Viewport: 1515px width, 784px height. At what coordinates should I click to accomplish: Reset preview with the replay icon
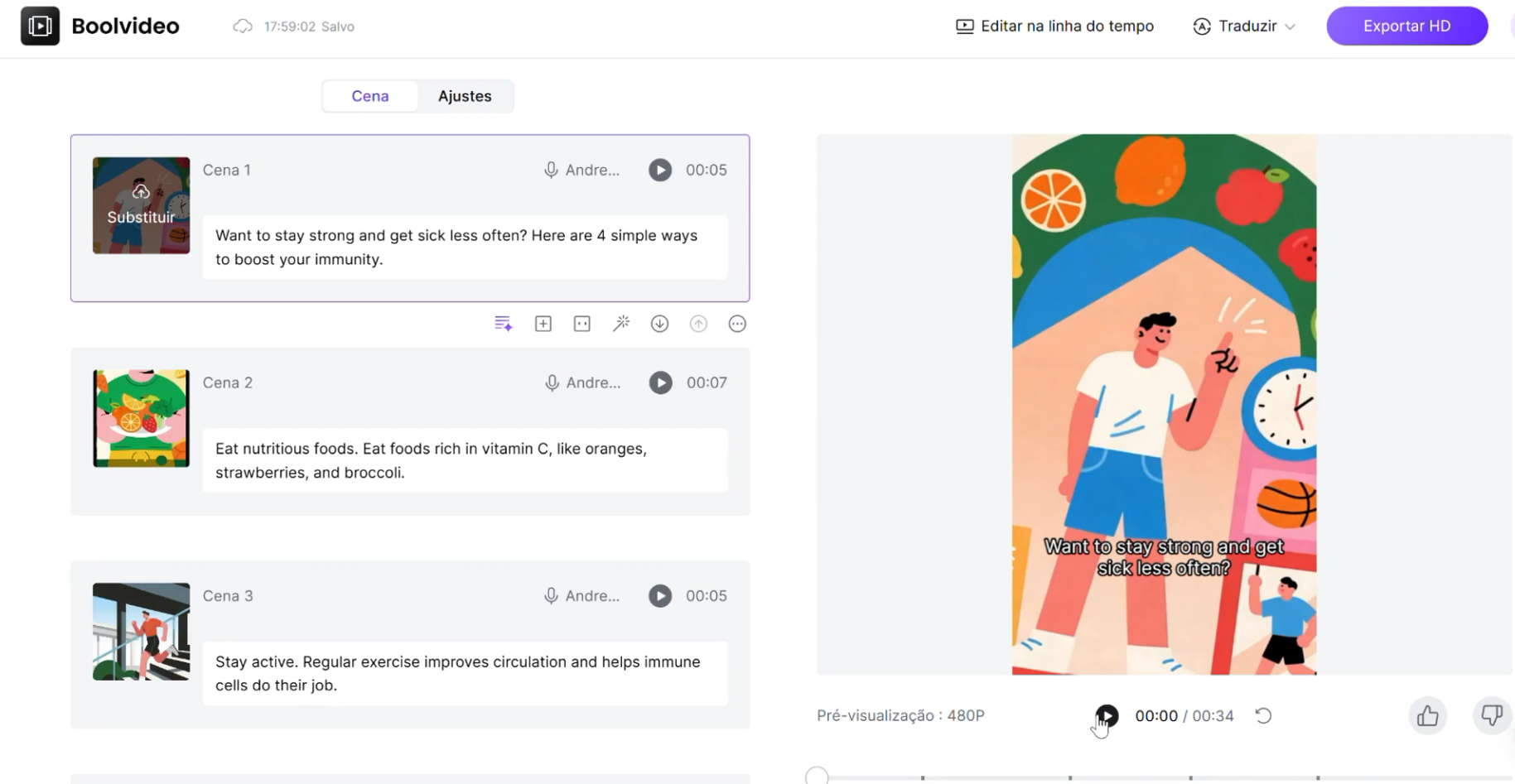pos(1263,716)
